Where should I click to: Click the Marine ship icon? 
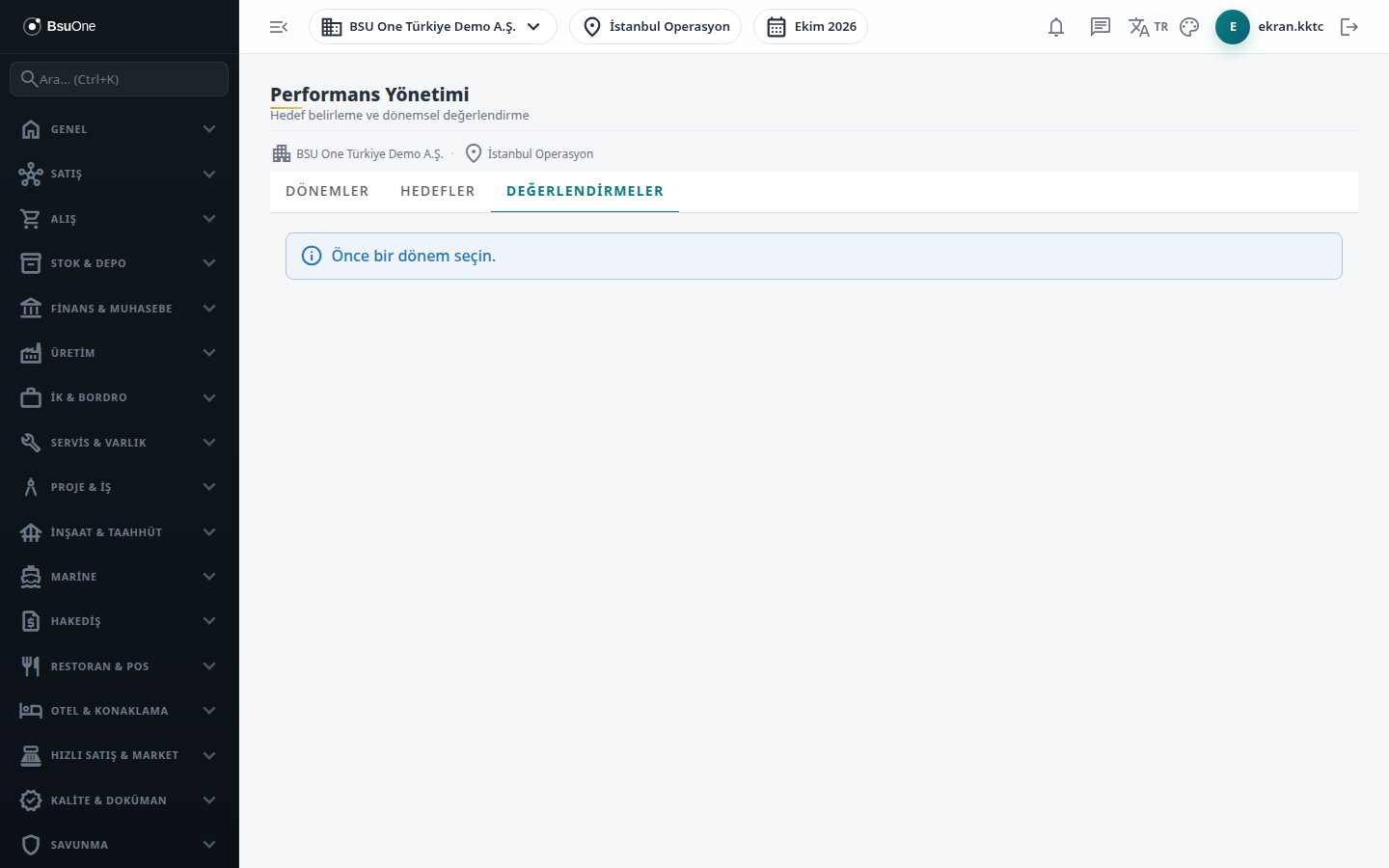(x=31, y=577)
